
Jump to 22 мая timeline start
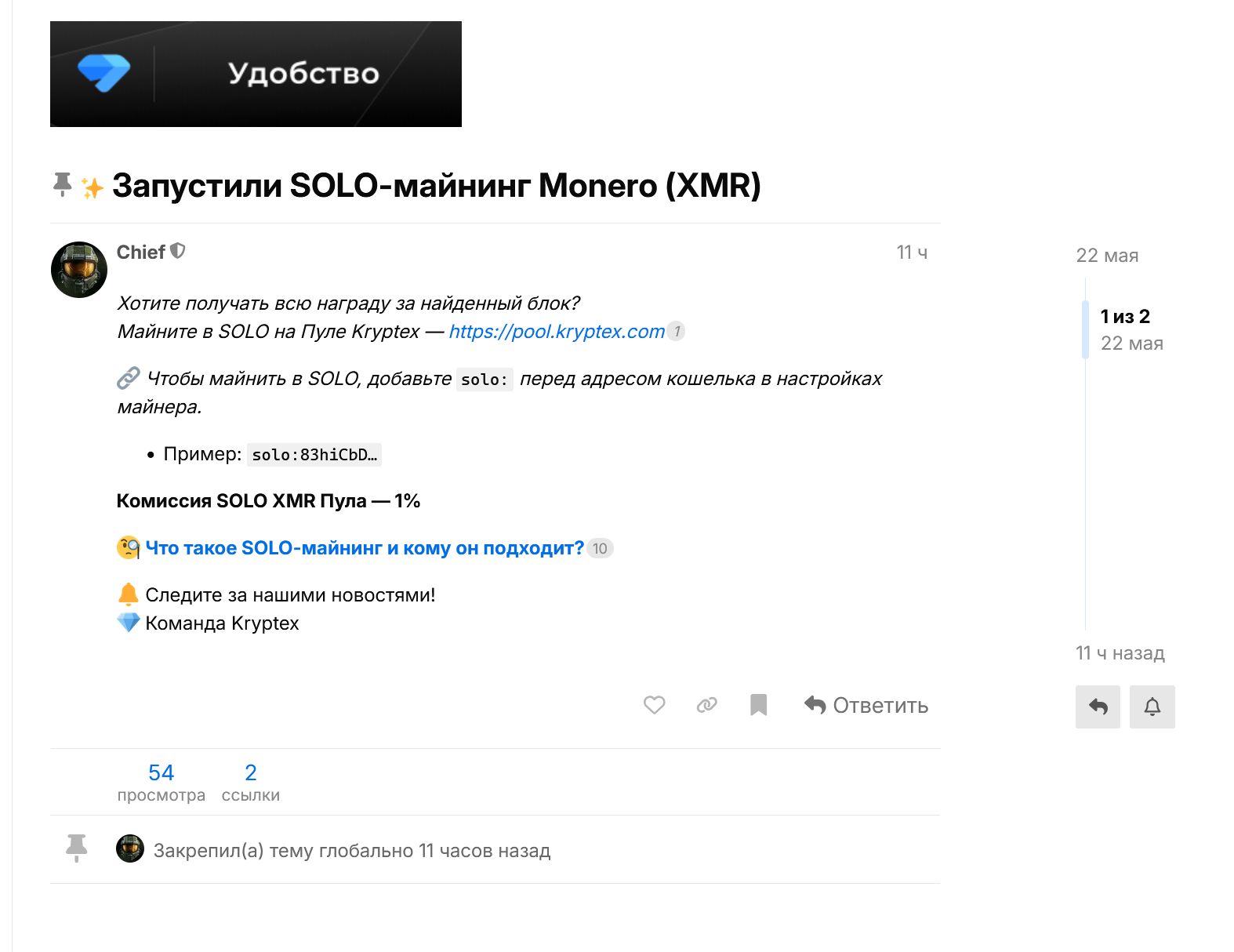coord(1106,256)
